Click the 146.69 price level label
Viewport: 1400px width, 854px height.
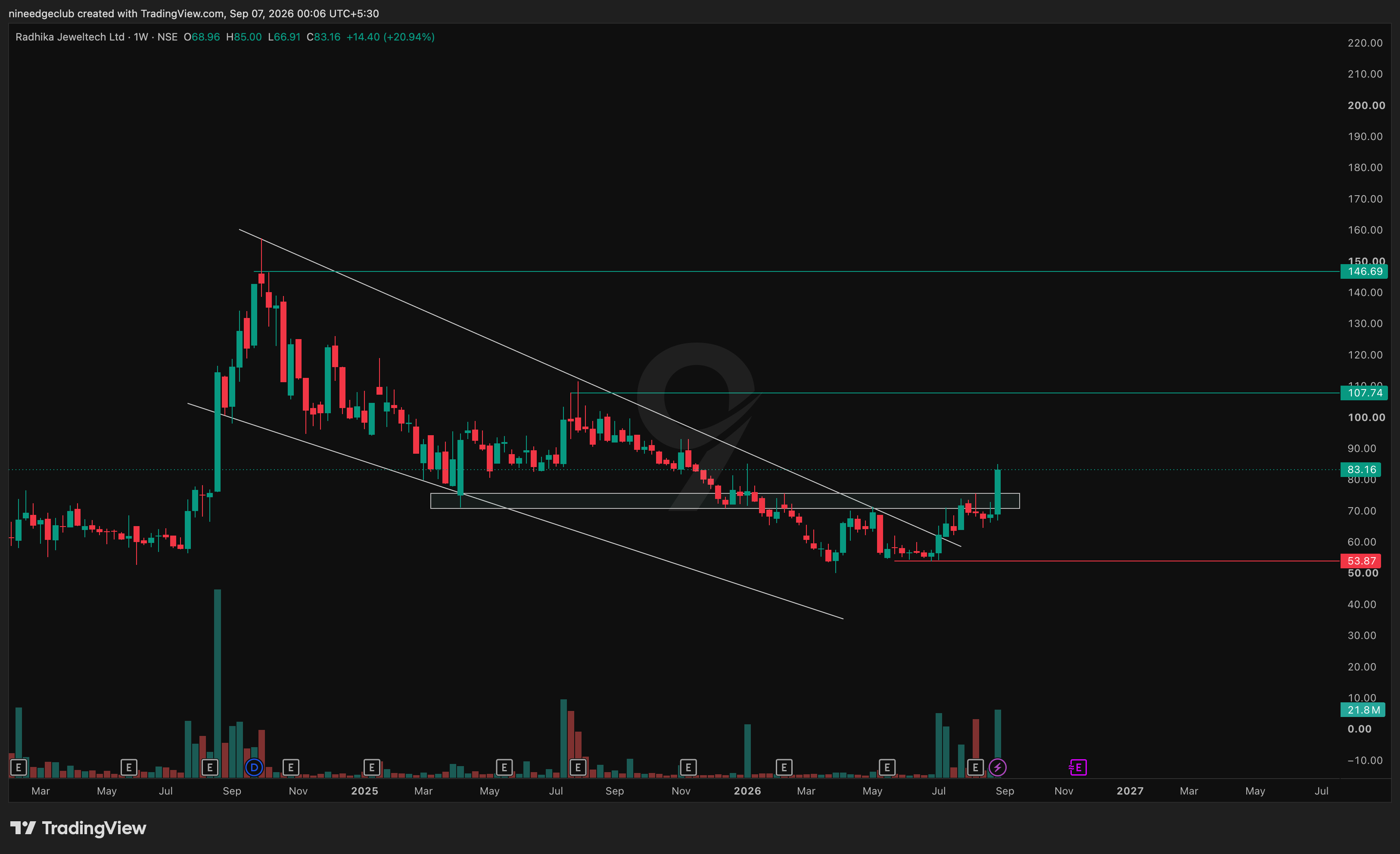[x=1364, y=271]
